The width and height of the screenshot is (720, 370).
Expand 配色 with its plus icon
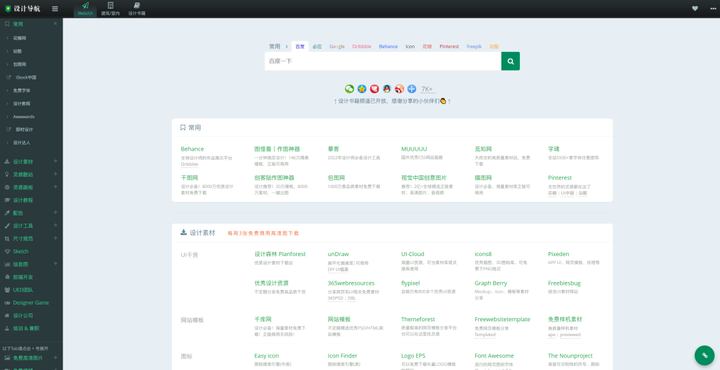click(x=56, y=213)
